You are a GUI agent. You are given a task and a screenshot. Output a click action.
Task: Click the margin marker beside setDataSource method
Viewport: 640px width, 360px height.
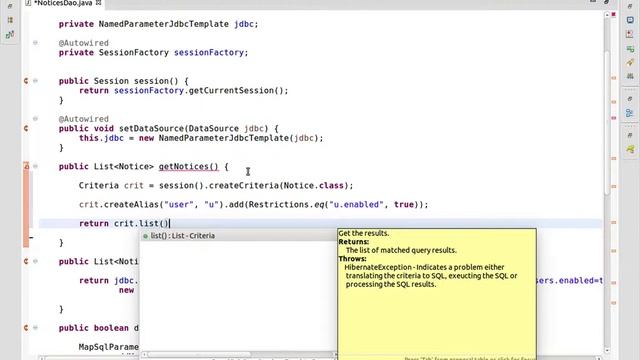26,129
